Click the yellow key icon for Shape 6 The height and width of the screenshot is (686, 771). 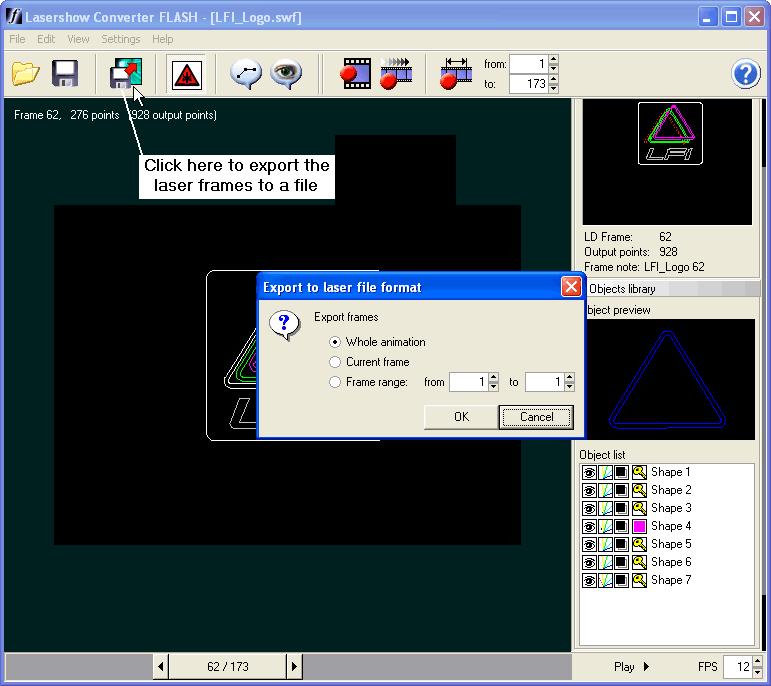(x=639, y=562)
